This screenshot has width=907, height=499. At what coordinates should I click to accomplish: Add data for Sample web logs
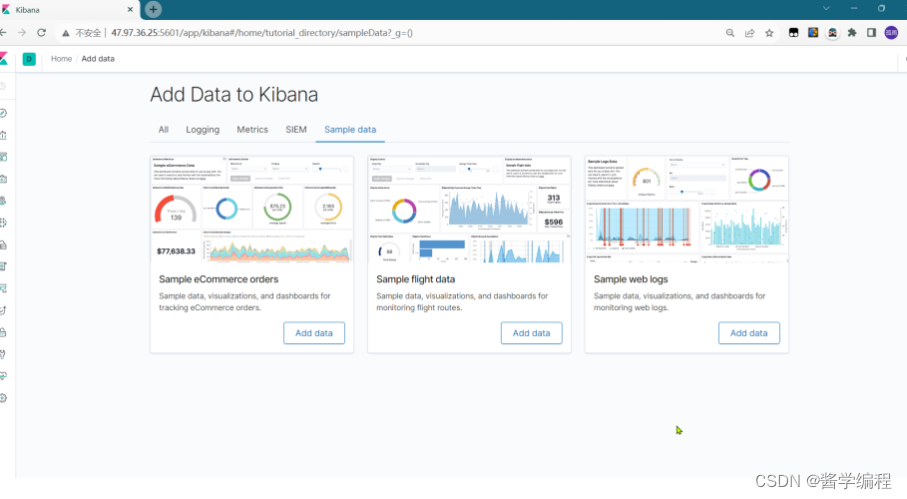pyautogui.click(x=749, y=333)
